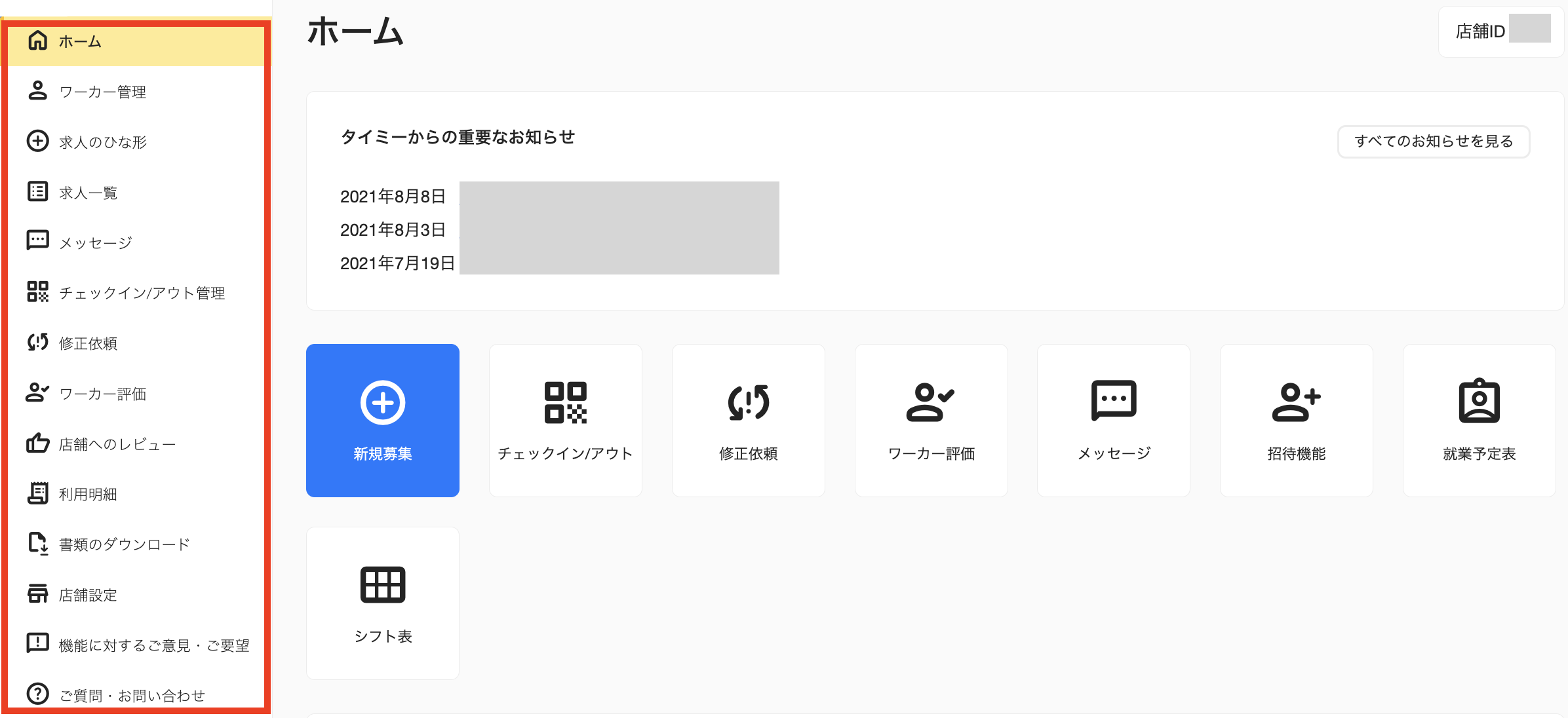
Task: Click the download-file icon beside 書類のダウンロード
Action: (37, 543)
